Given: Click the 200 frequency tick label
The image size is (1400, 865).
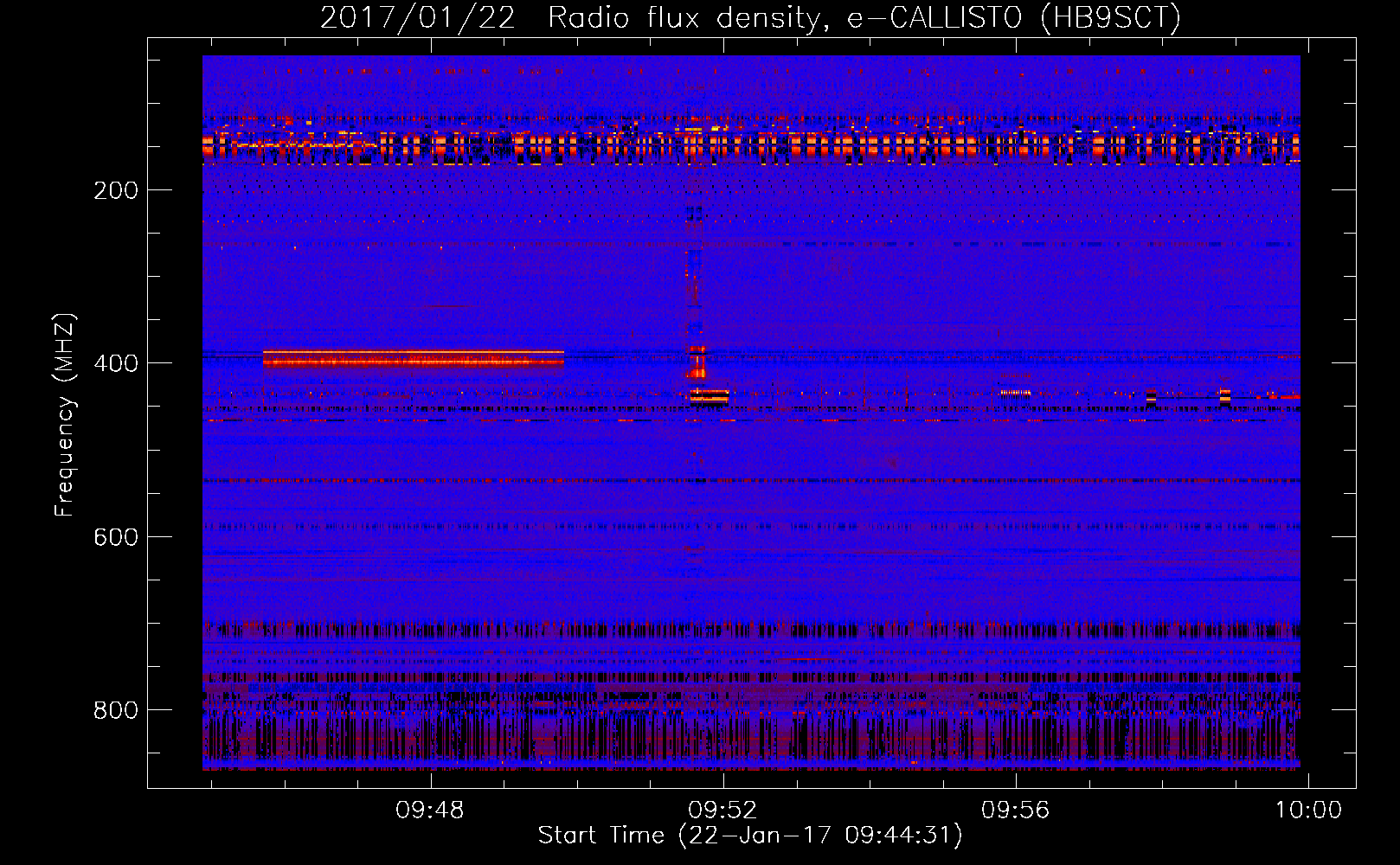Looking at the screenshot, I should click(116, 190).
